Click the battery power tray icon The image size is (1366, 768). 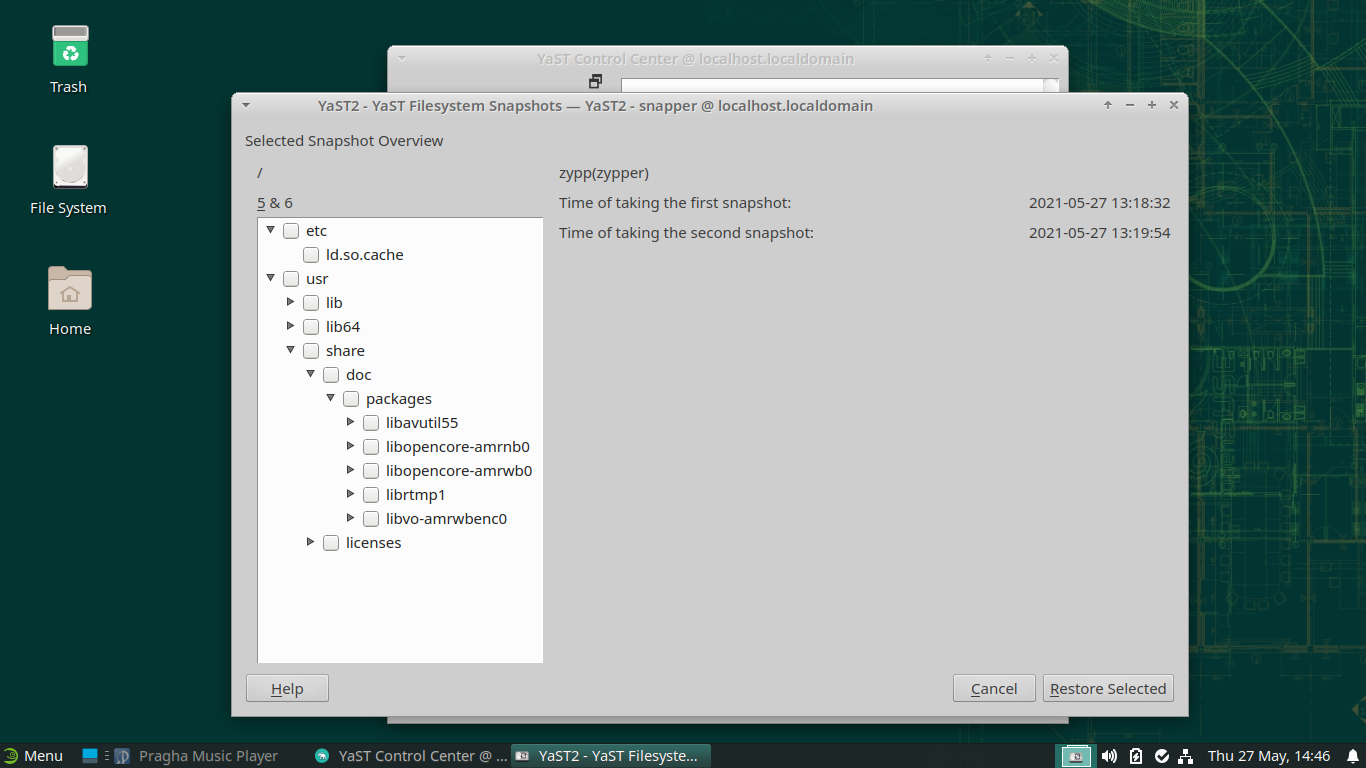pos(1136,756)
